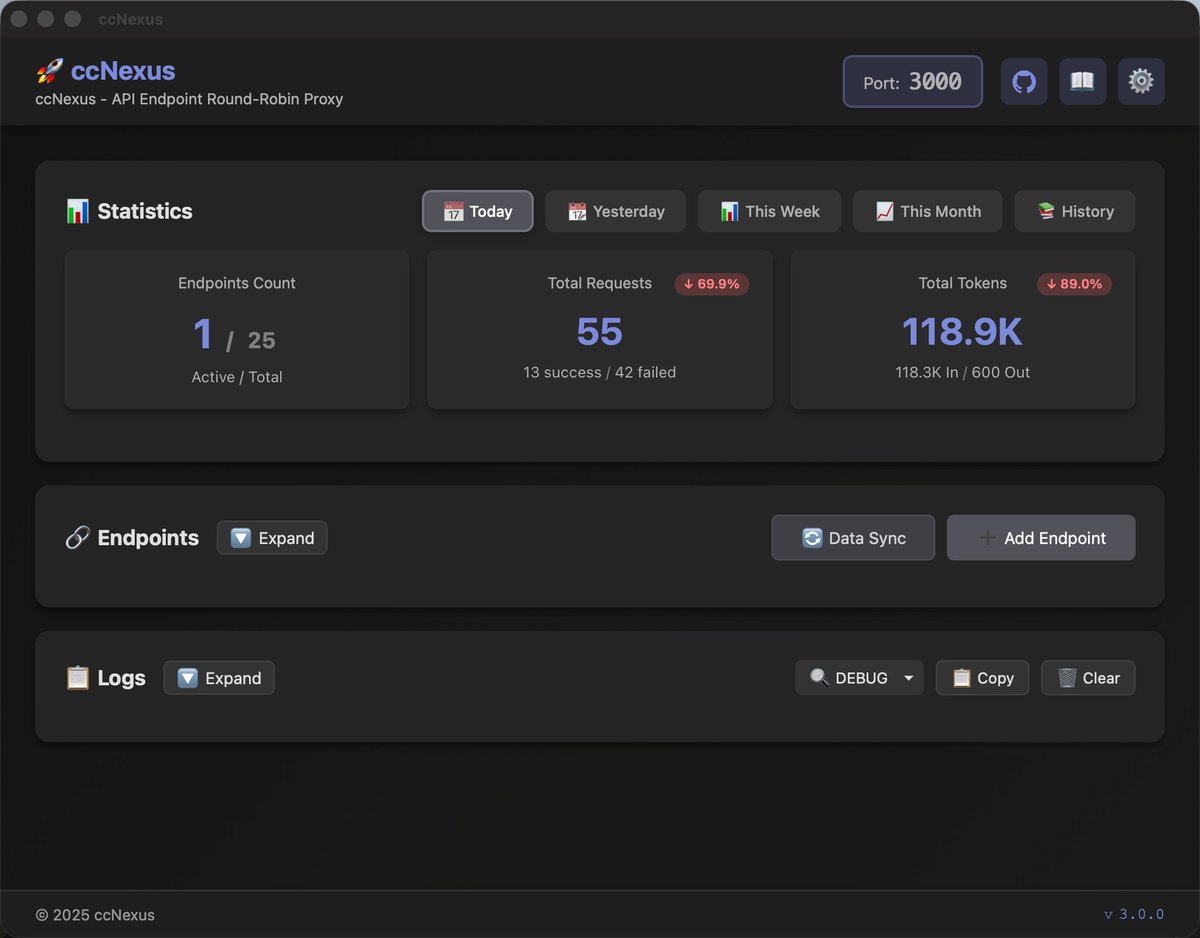Click the Statistics chart icon heading
This screenshot has width=1200, height=938.
[x=129, y=211]
